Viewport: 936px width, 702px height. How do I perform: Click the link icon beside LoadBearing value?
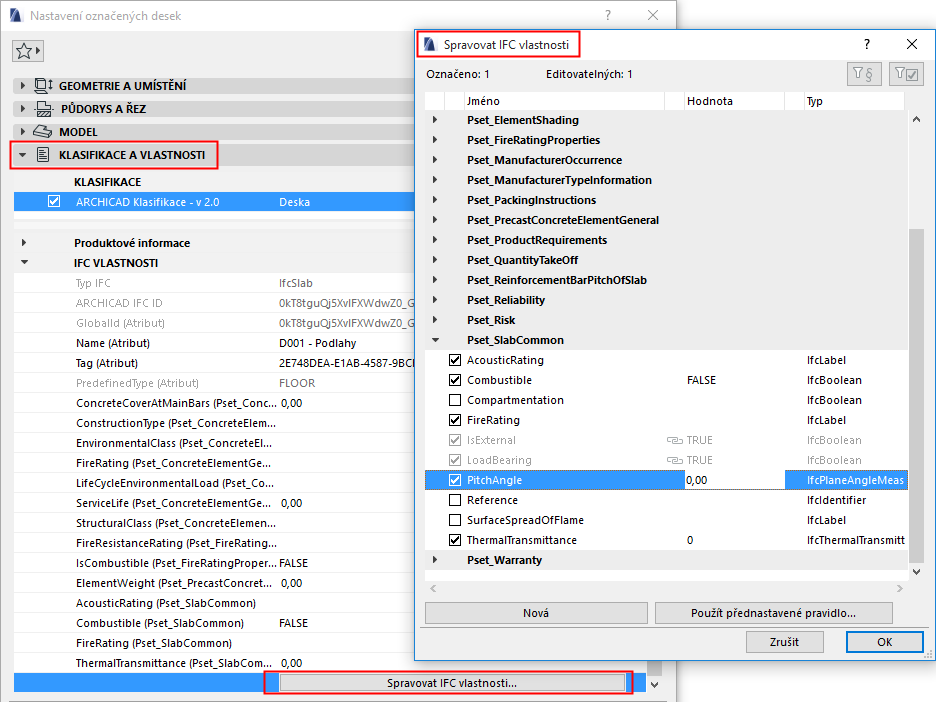675,460
